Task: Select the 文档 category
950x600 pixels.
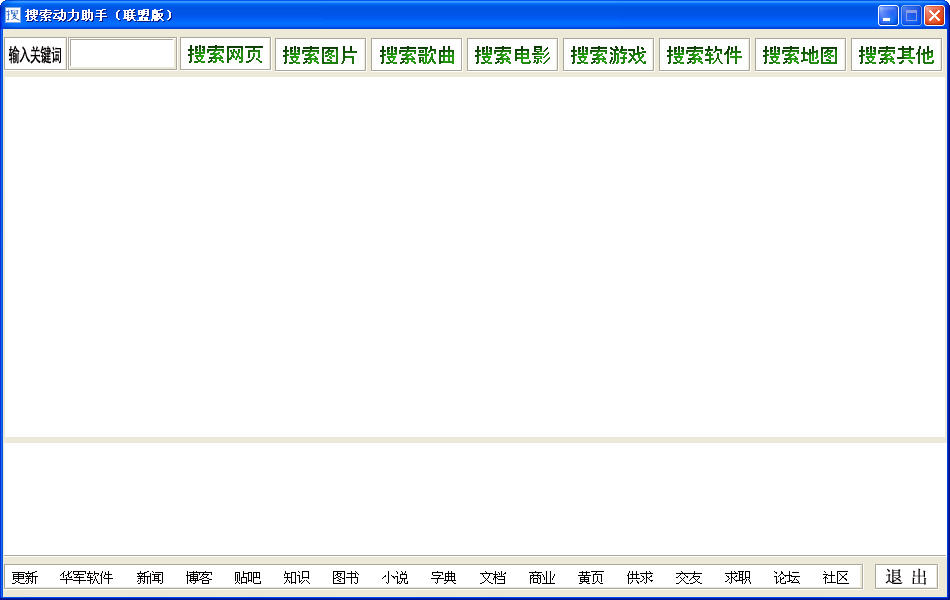Action: pyautogui.click(x=493, y=578)
